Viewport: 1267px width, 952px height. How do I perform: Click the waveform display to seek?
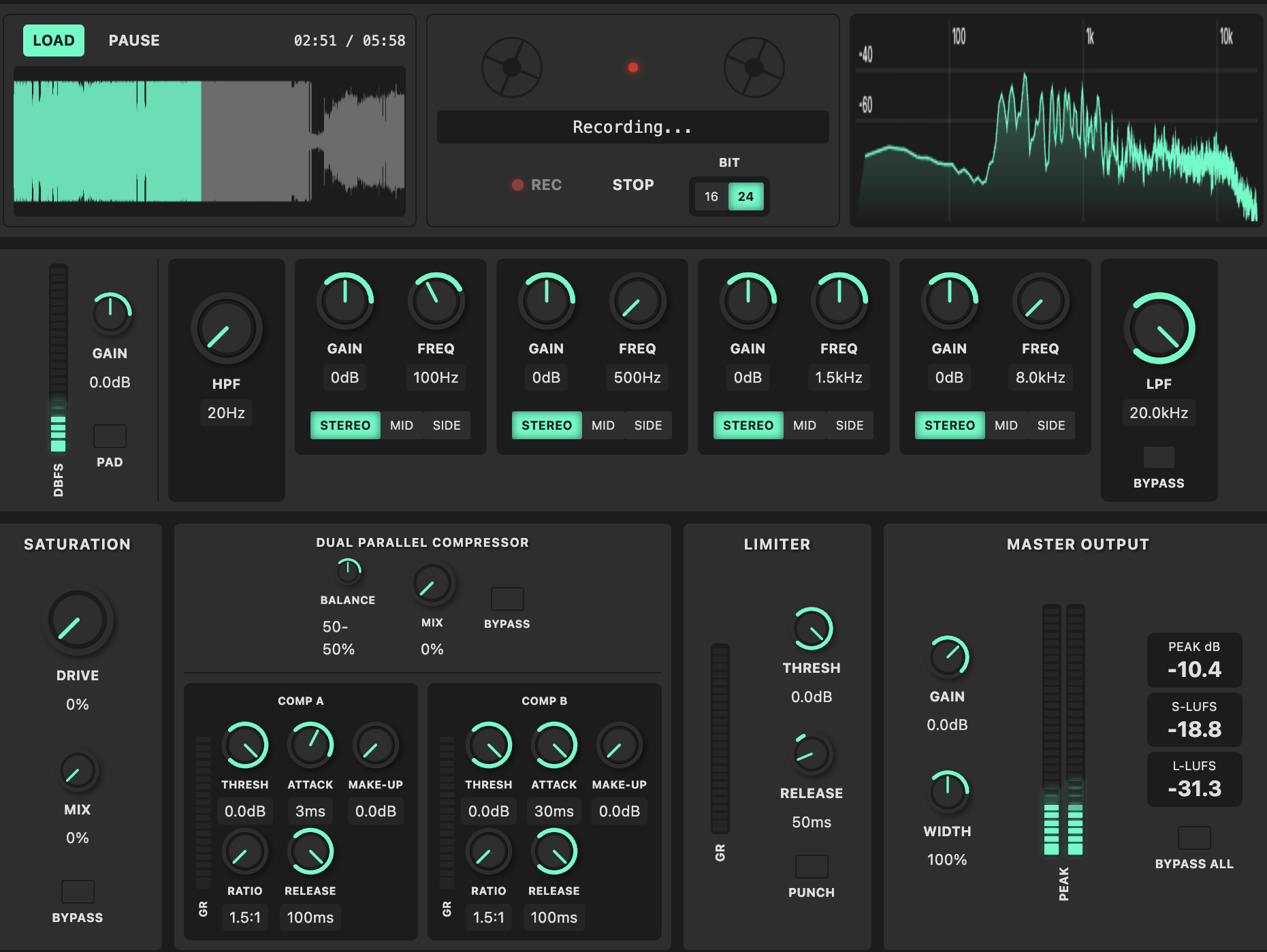pyautogui.click(x=210, y=141)
